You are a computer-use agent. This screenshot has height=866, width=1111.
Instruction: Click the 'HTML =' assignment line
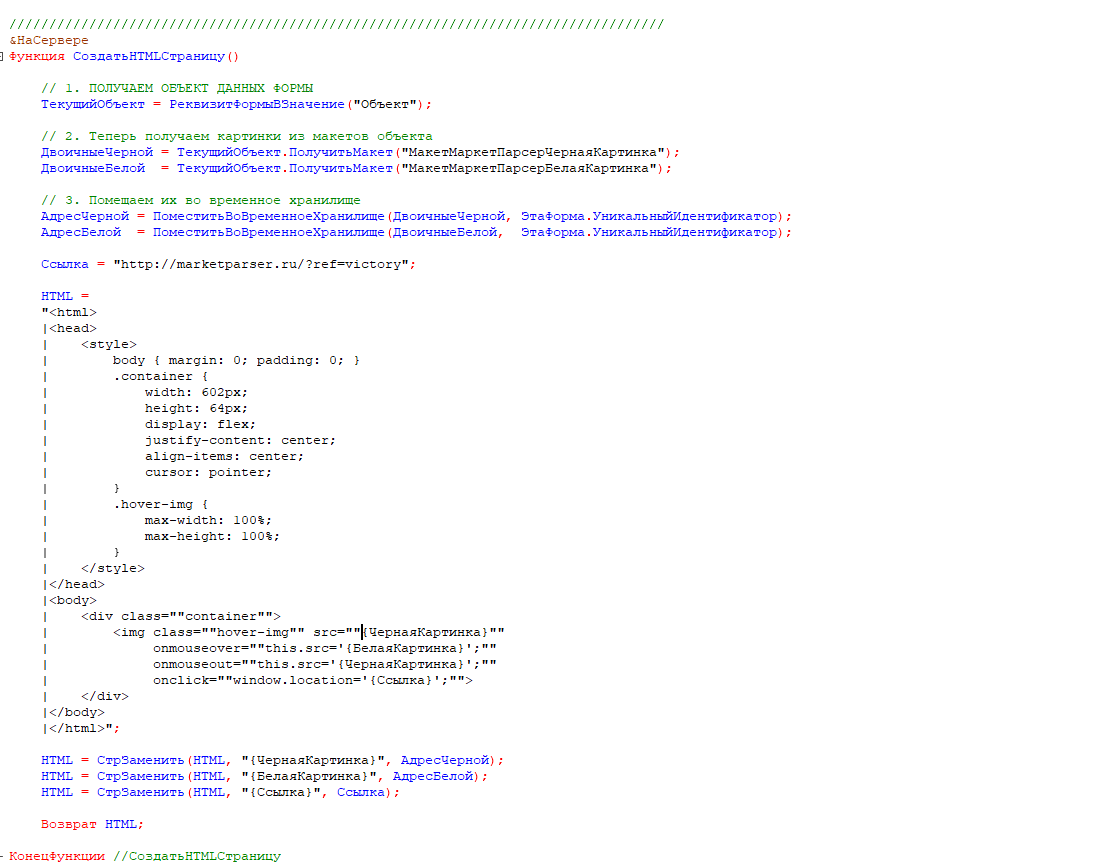[x=64, y=296]
